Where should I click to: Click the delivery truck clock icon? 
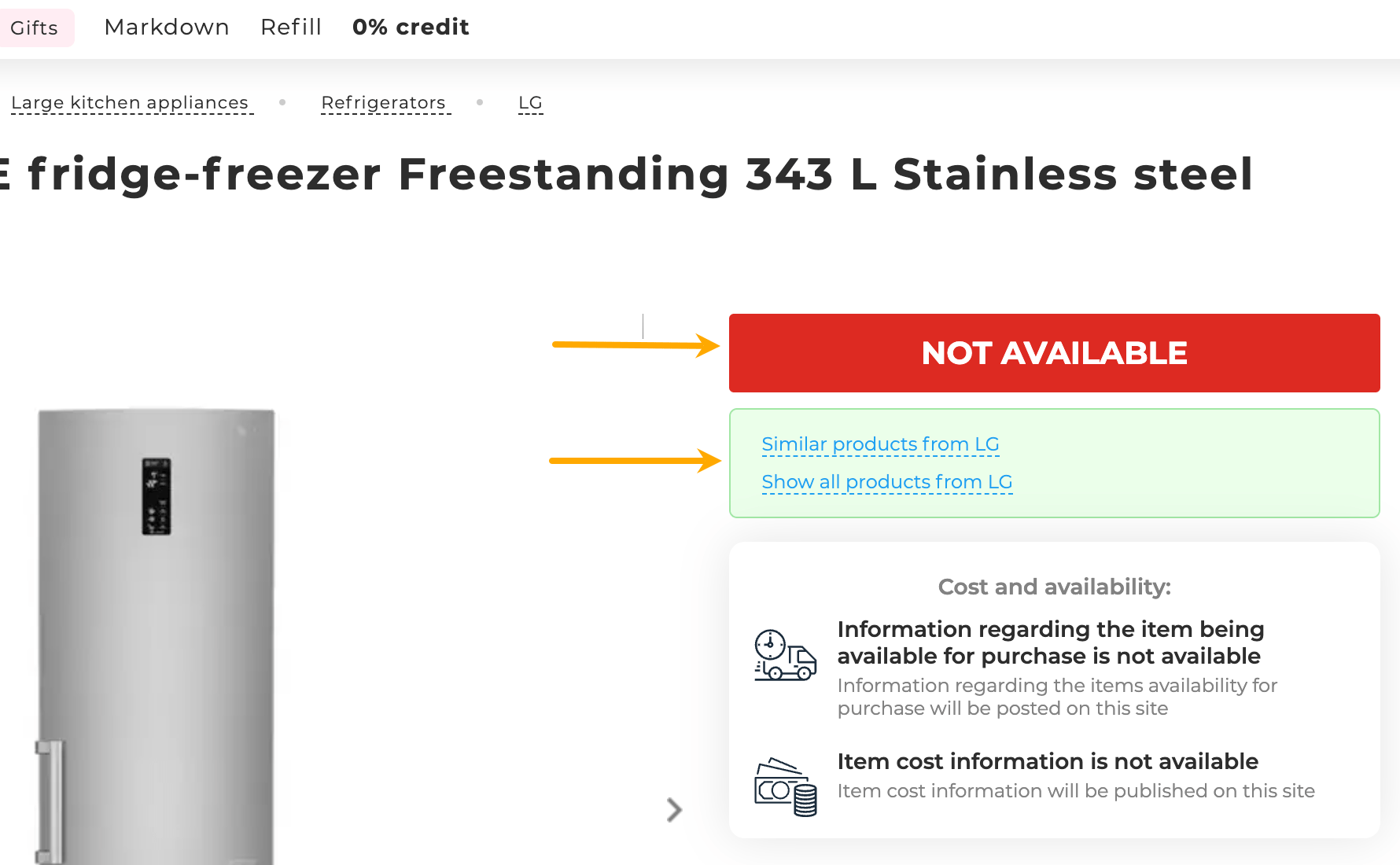tap(785, 655)
